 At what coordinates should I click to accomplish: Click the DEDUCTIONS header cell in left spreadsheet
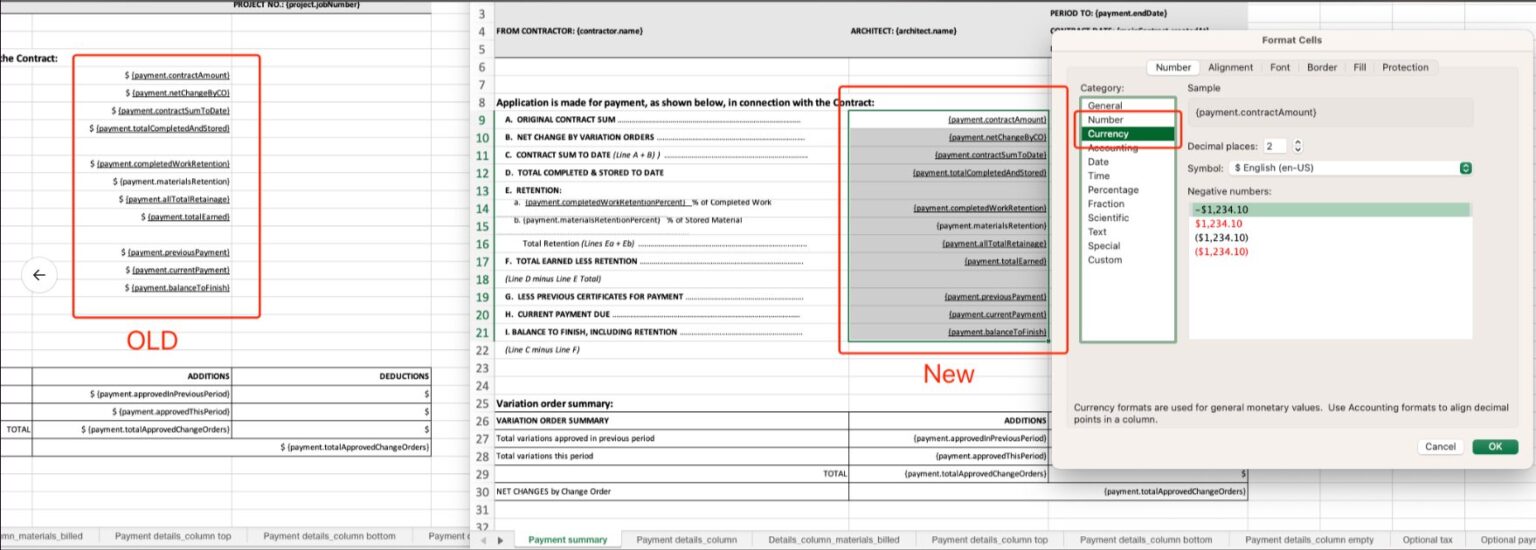click(331, 376)
